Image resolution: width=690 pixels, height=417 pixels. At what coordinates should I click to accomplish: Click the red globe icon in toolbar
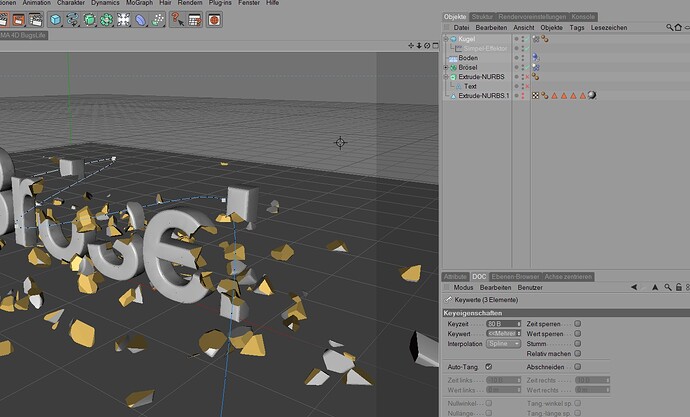[x=214, y=20]
